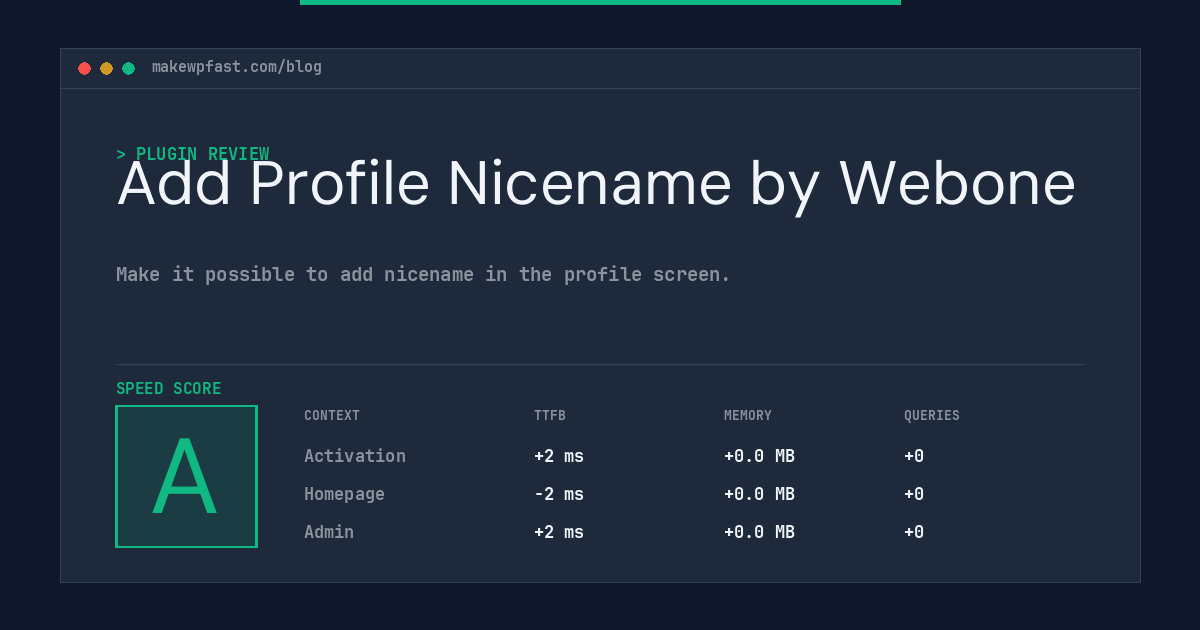Screen dimensions: 1200x630
Task: Click Homepage TTFB value -2 ms
Action: (559, 494)
